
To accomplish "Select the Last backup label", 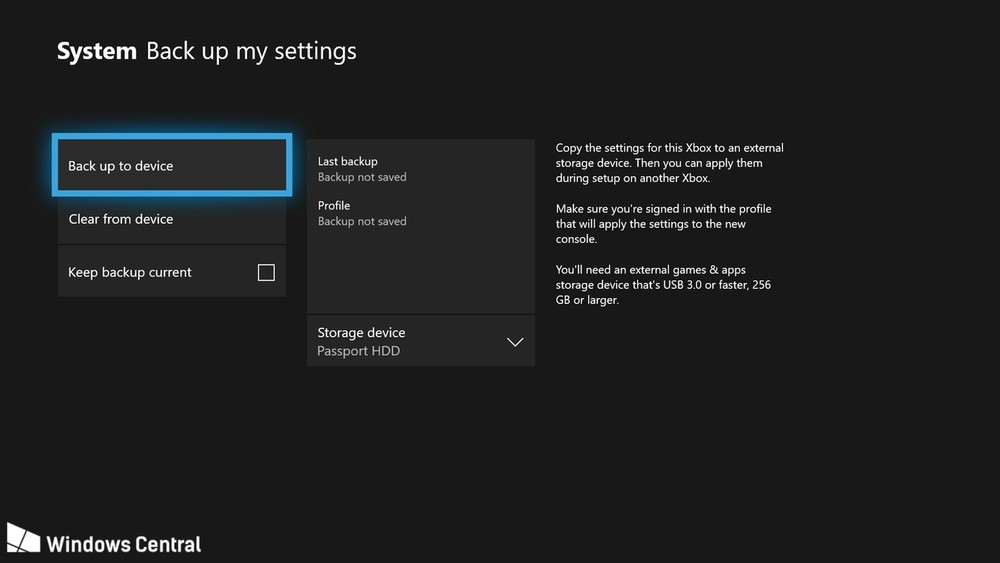I will (348, 161).
